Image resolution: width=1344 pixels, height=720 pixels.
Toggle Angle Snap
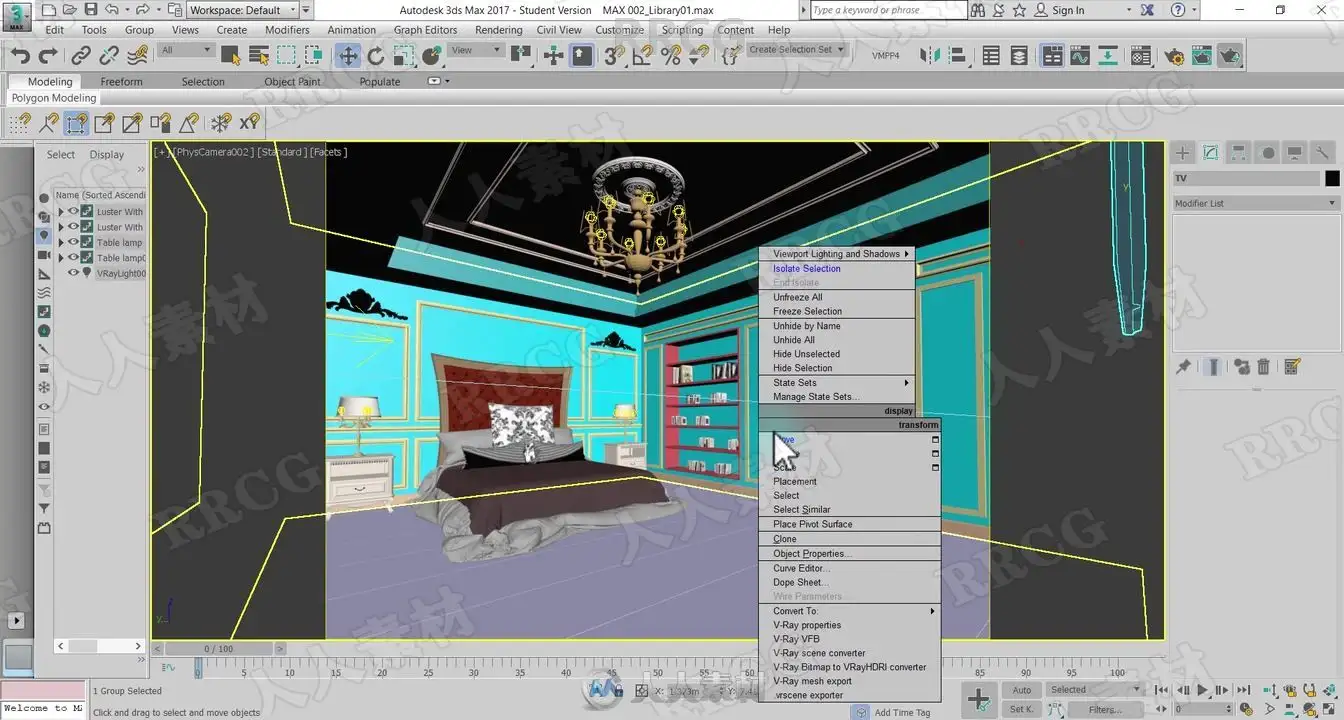(x=643, y=56)
